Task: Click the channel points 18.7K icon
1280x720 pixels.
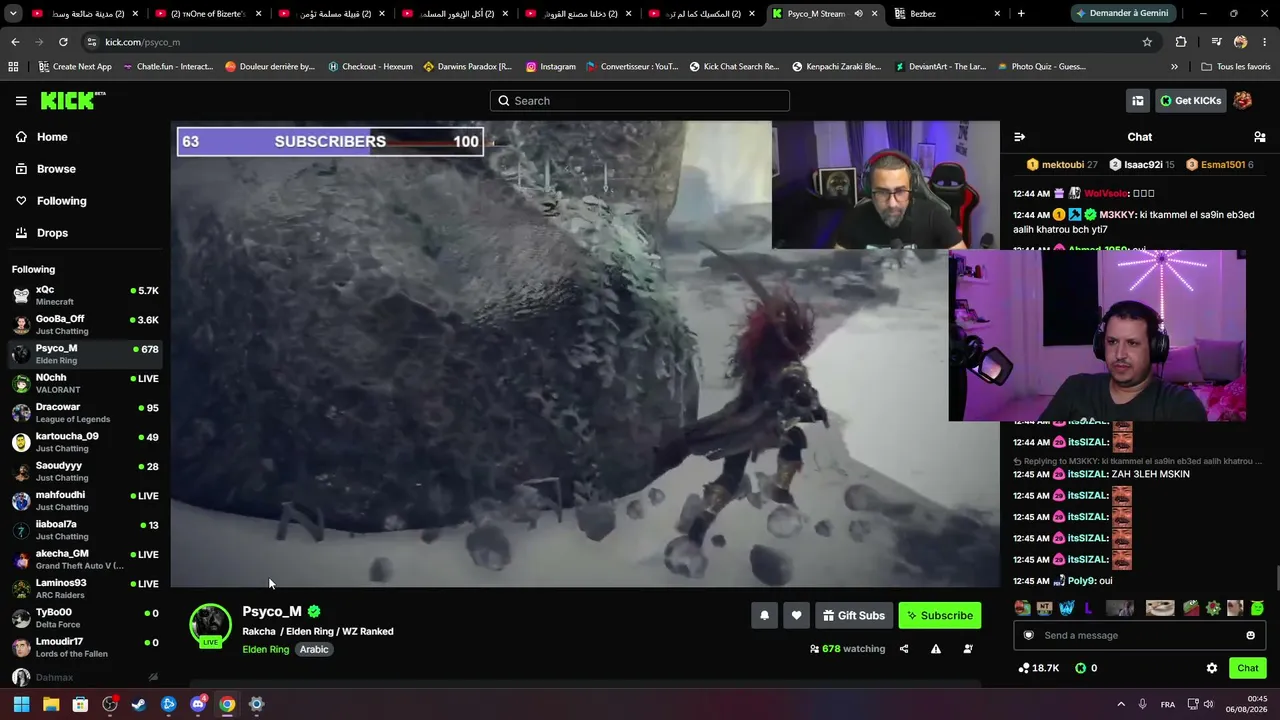Action: point(1024,668)
